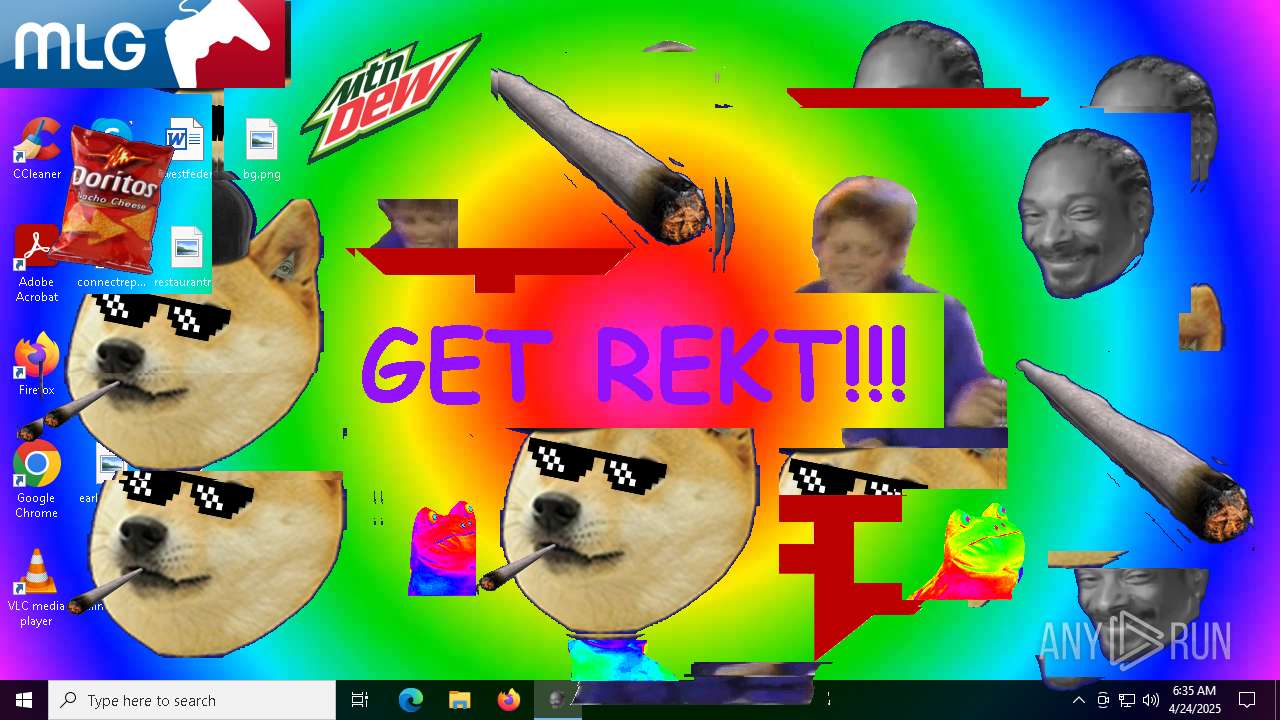Launch Google Chrome from the desktop

pos(37,479)
